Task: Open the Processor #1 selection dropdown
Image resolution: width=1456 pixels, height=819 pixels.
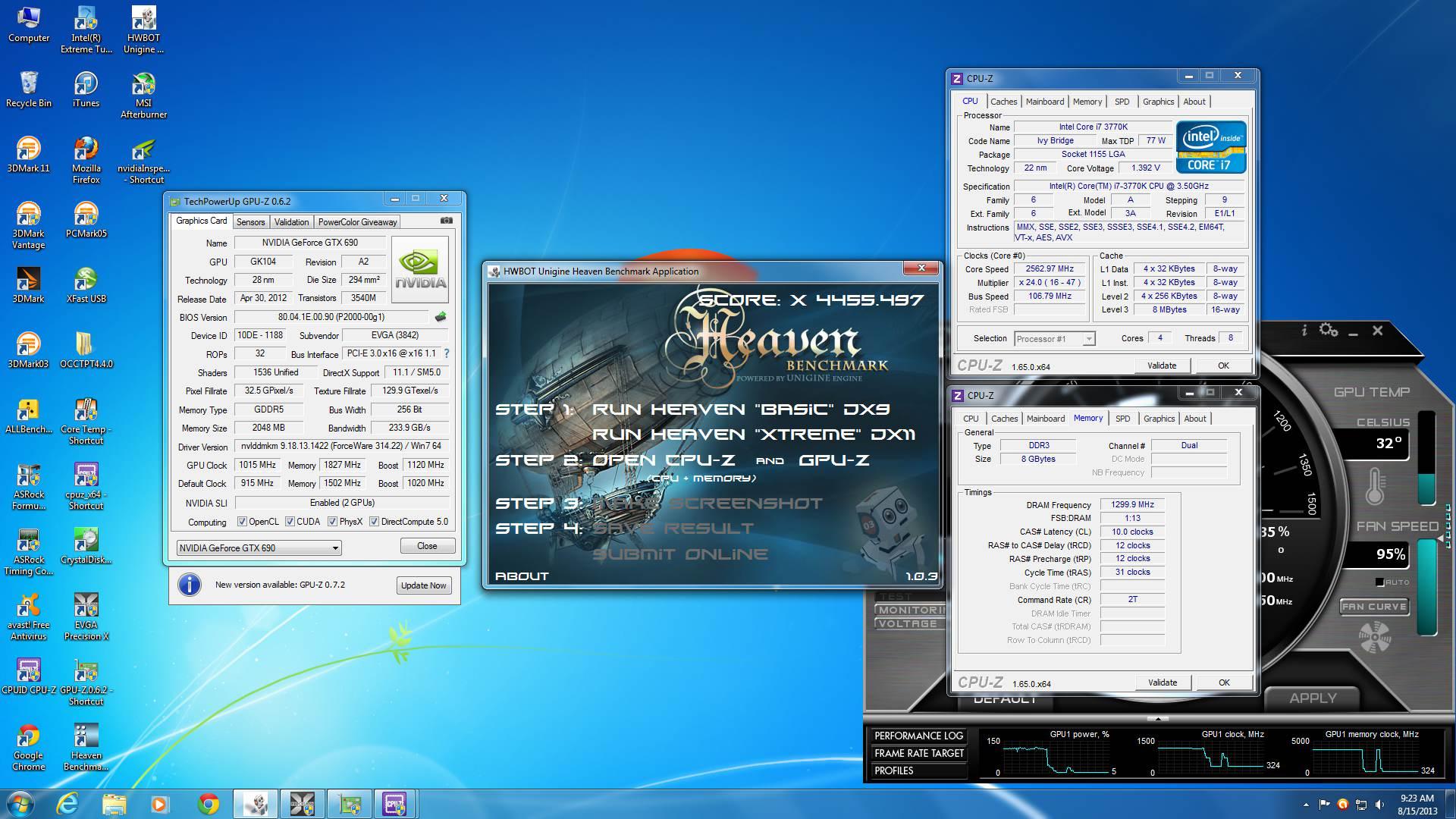Action: click(1054, 339)
